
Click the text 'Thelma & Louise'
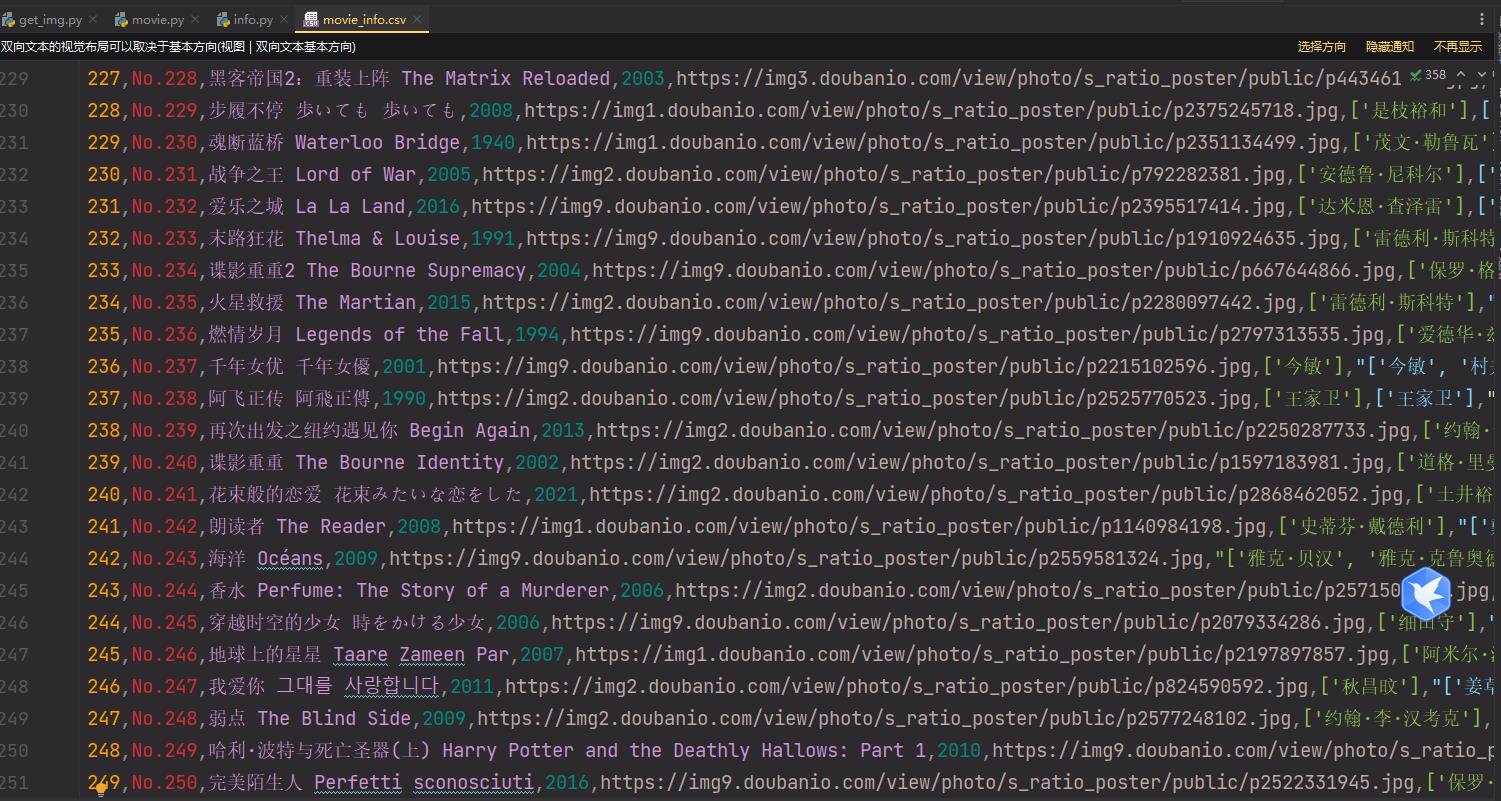coord(377,238)
